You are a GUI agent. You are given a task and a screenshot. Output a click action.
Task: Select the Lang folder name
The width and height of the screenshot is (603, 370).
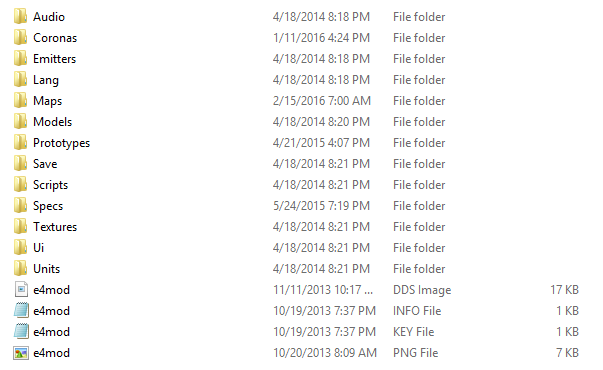[46, 80]
